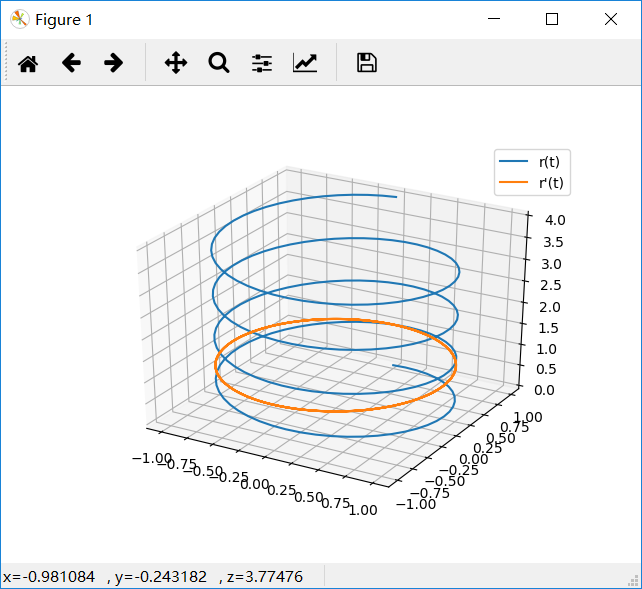Image resolution: width=642 pixels, height=589 pixels.
Task: Open the Configure subplots sliders dialog
Action: click(262, 63)
